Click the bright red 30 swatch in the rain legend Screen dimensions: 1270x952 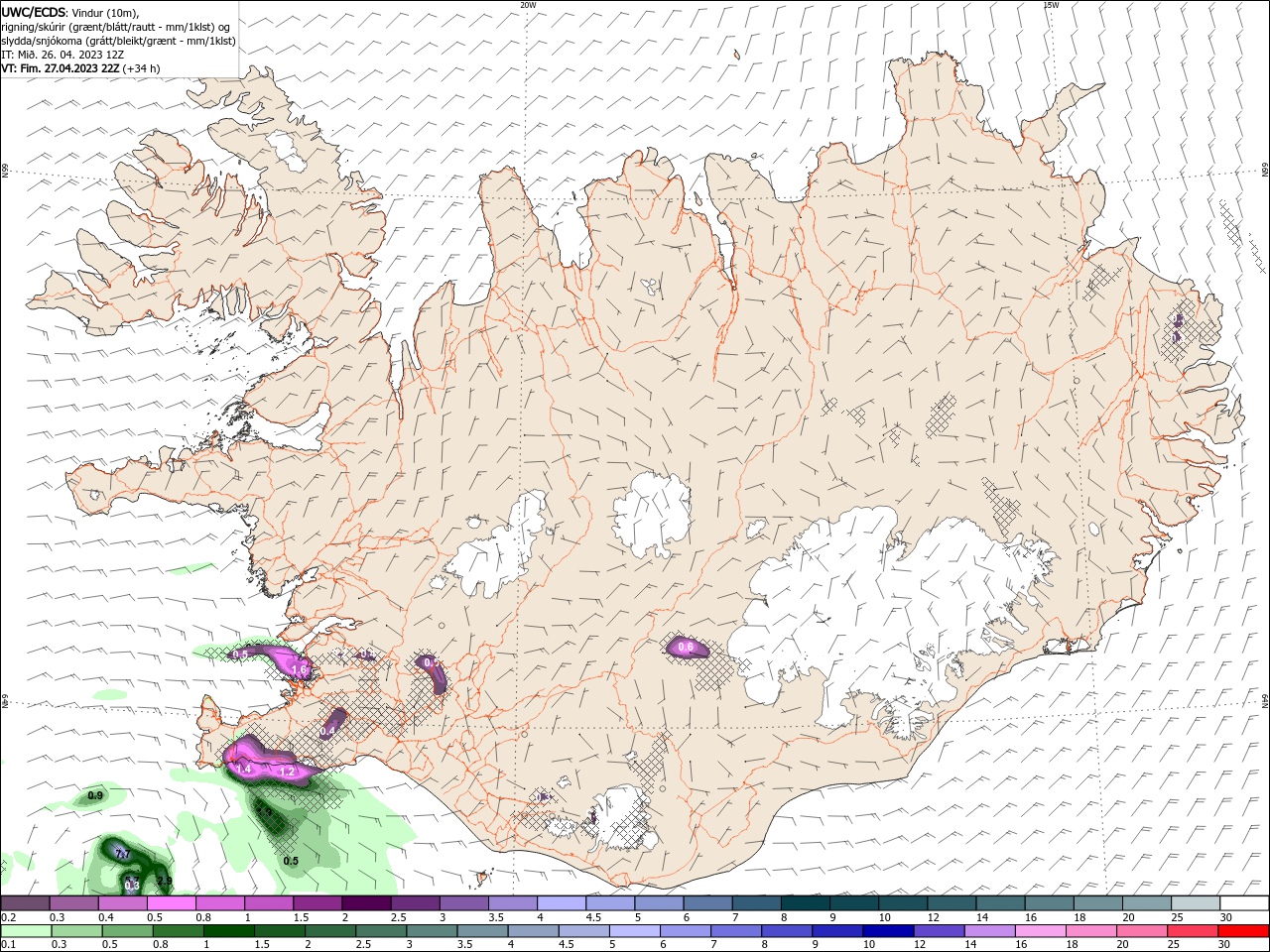1244,931
